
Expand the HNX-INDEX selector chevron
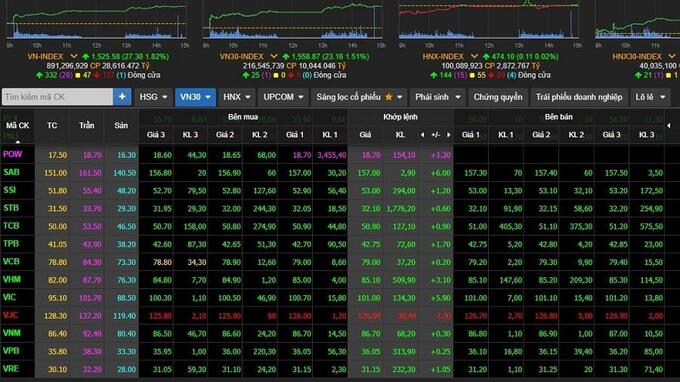(474, 56)
